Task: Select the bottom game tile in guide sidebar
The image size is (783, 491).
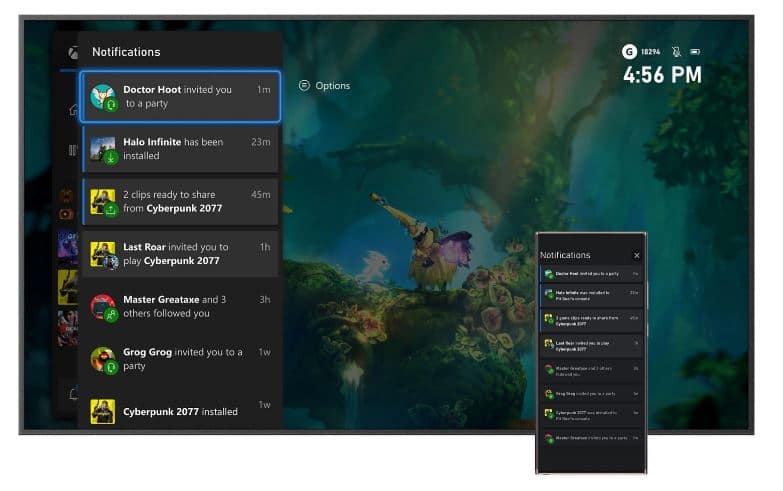Action: [68, 328]
